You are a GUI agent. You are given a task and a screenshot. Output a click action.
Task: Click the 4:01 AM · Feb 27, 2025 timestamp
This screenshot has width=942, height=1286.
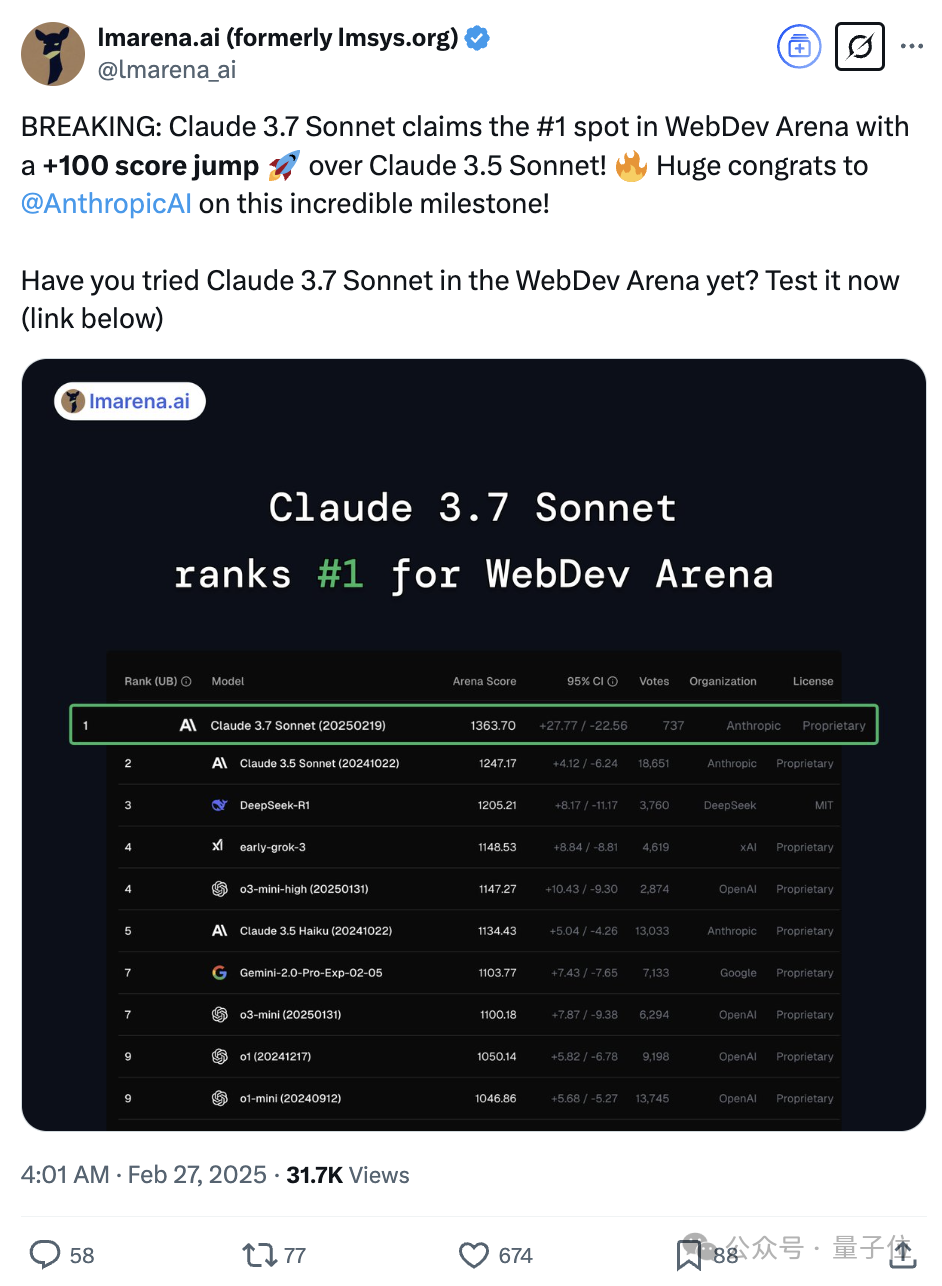pos(144,1174)
